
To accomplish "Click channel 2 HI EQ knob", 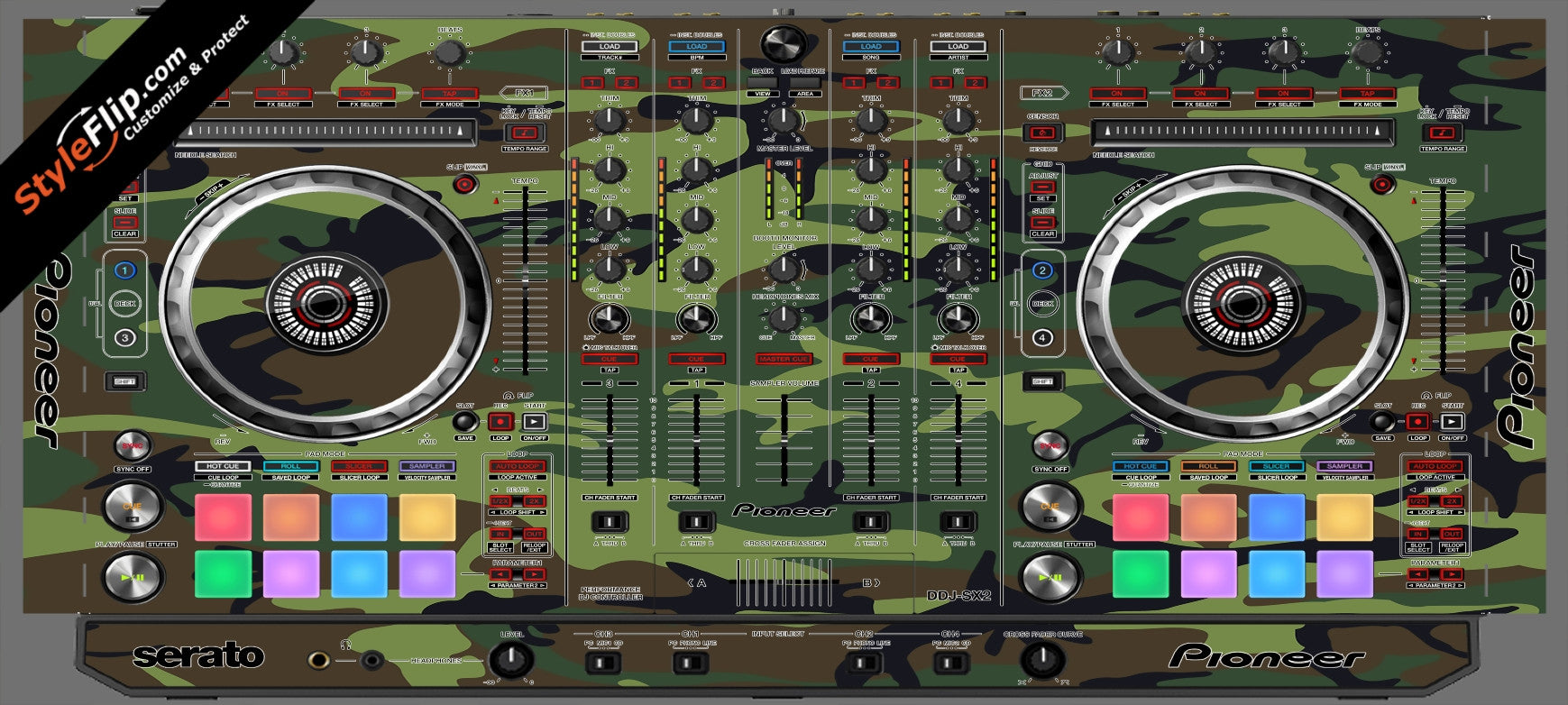I will point(871,169).
